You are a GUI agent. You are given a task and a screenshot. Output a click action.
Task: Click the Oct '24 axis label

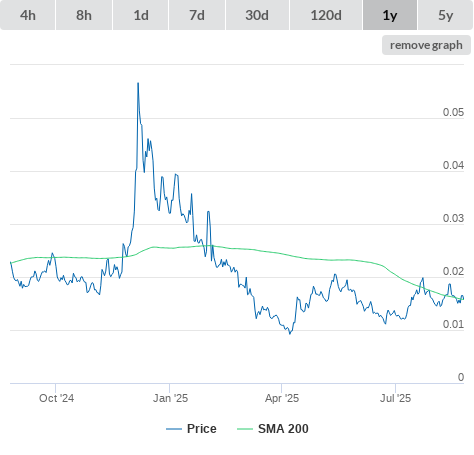click(56, 398)
